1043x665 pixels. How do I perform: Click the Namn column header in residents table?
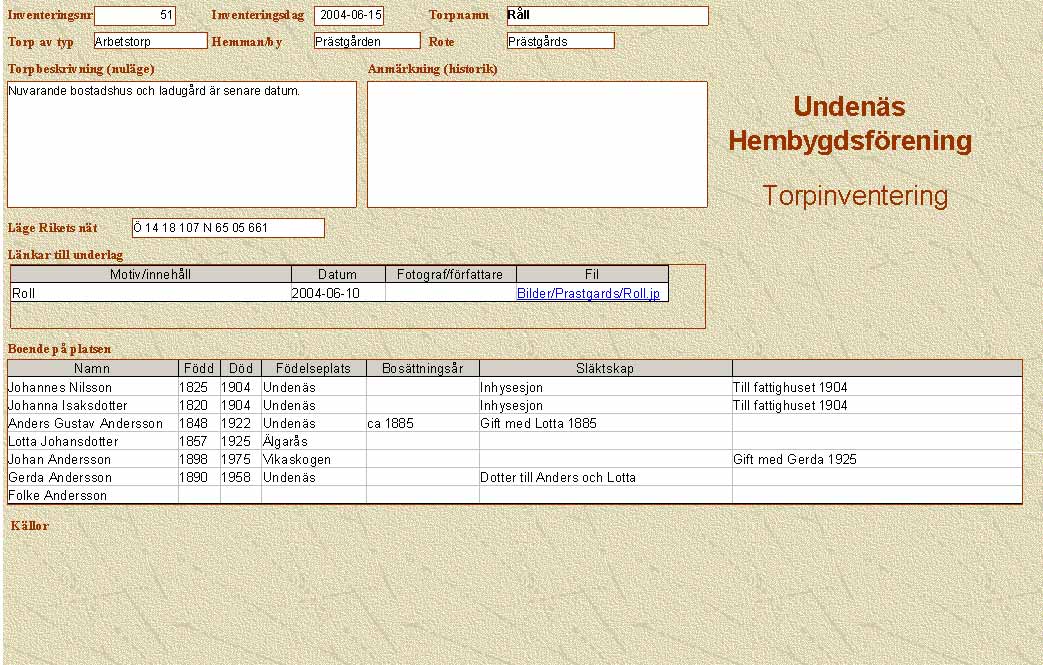[92, 369]
